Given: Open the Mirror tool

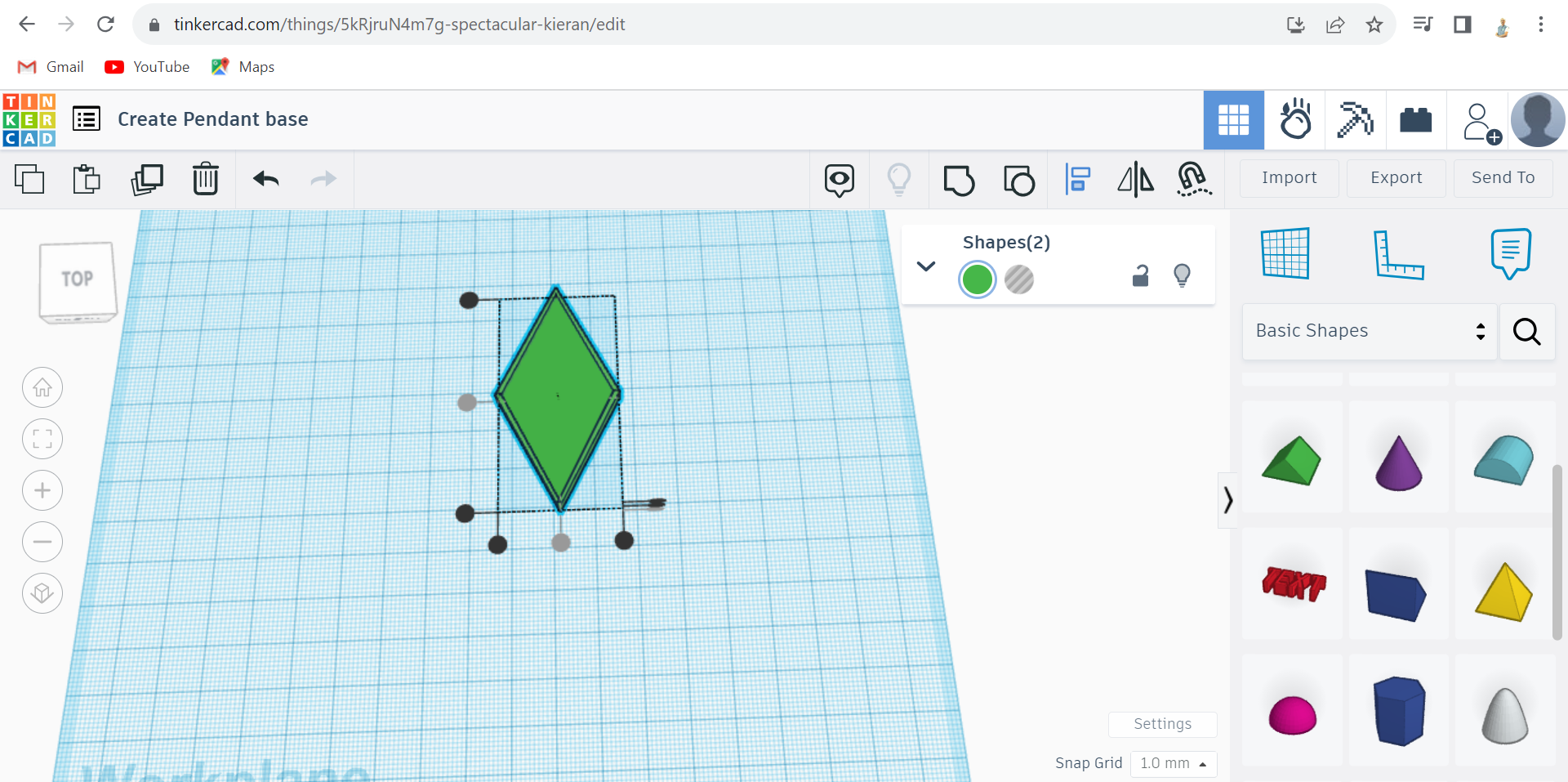Looking at the screenshot, I should pyautogui.click(x=1136, y=179).
